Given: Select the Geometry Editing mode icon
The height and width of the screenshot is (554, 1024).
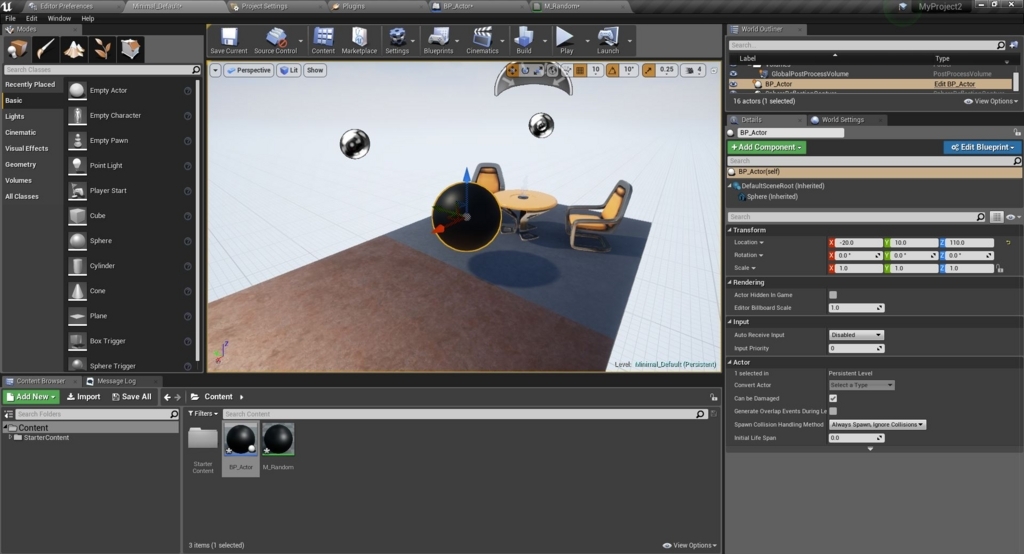Looking at the screenshot, I should [x=130, y=49].
